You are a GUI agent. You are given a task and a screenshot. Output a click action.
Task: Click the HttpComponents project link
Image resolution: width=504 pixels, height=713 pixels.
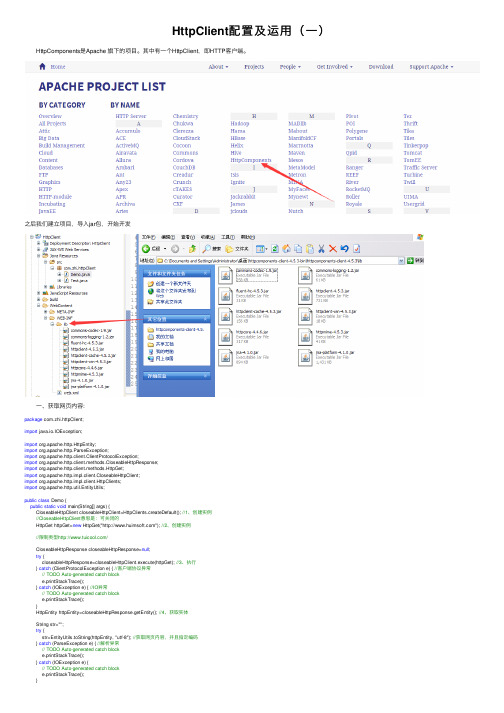tap(251, 160)
